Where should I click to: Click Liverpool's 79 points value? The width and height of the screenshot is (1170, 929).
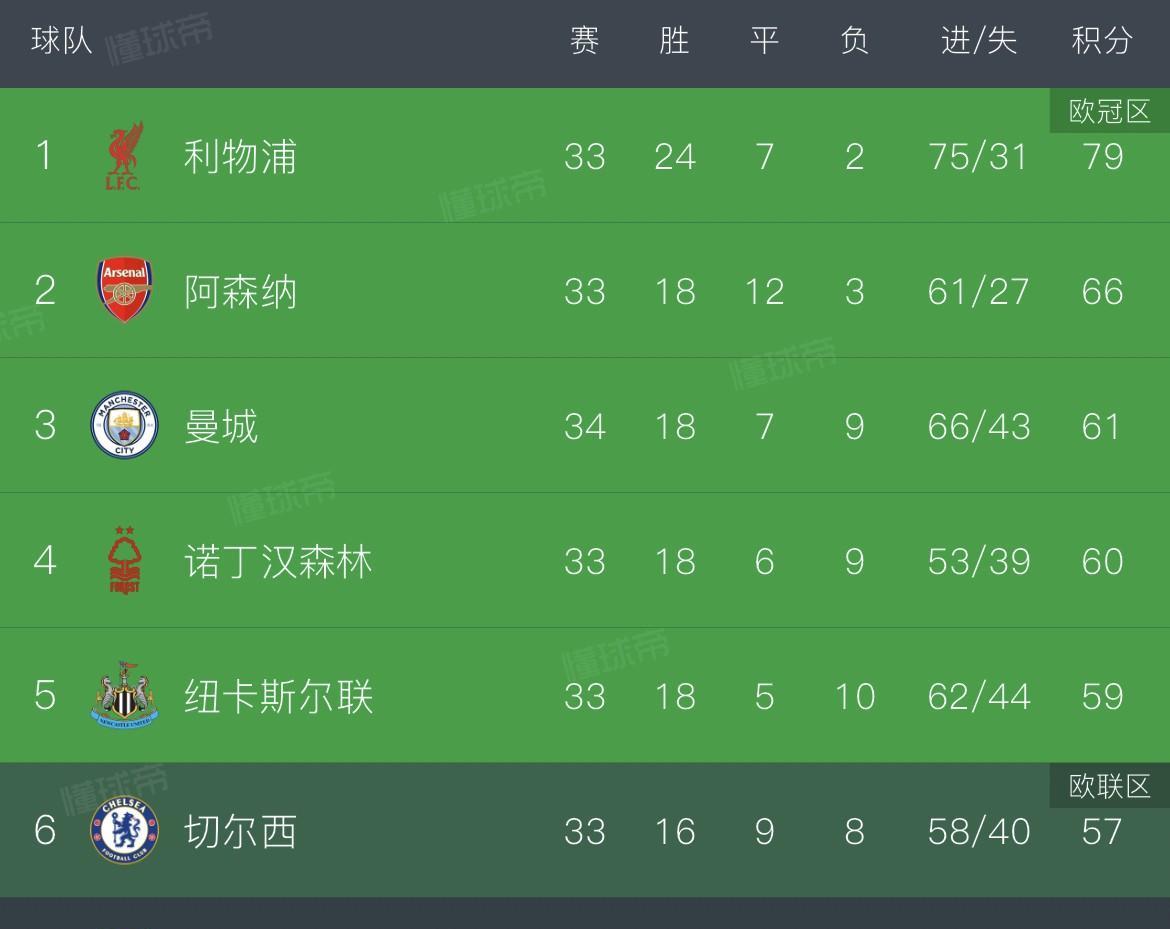(x=1102, y=157)
